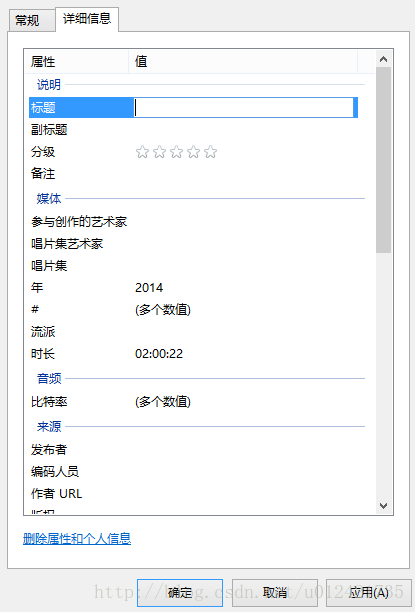Select the 比特率 property label
The image size is (415, 612).
coord(49,402)
